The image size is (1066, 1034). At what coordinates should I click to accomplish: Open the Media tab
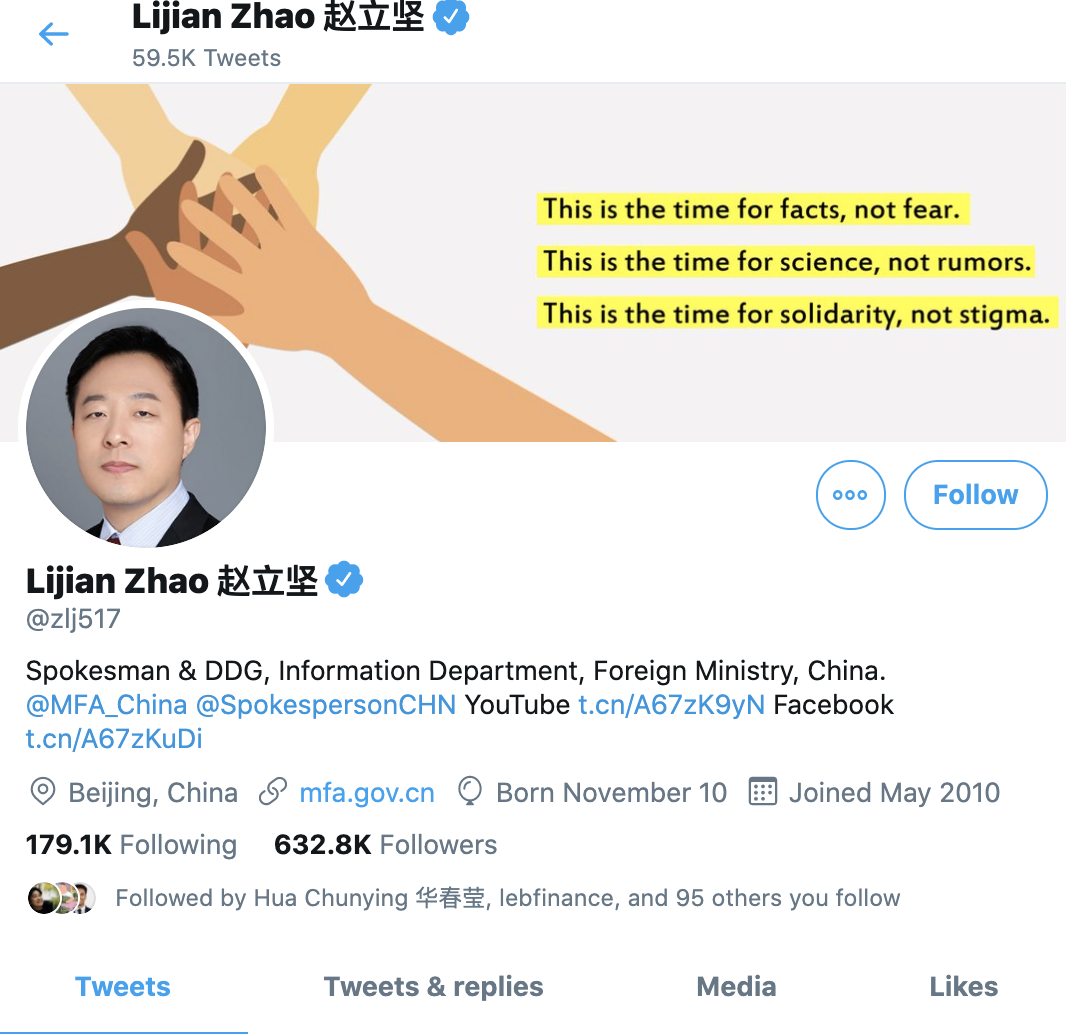point(736,986)
